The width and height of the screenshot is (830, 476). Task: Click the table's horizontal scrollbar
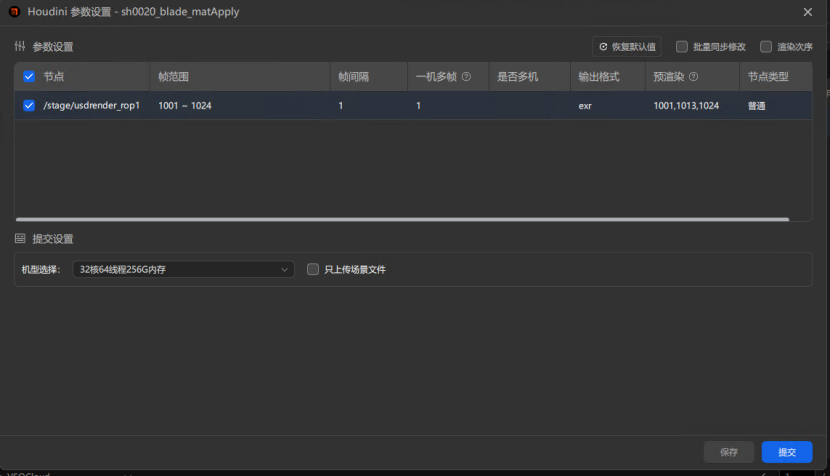(400, 219)
